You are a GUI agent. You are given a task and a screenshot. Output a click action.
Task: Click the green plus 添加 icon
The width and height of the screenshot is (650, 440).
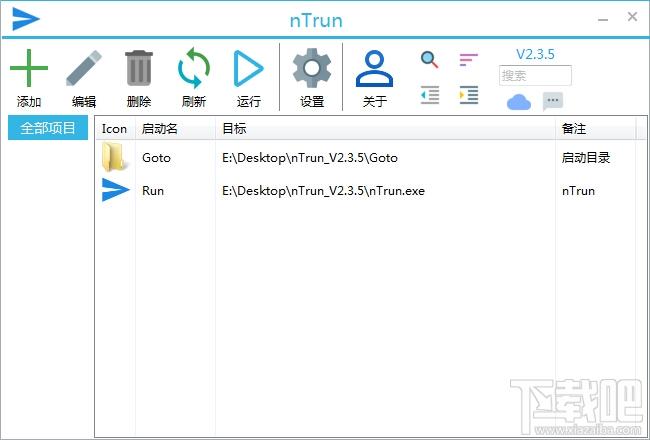click(29, 68)
